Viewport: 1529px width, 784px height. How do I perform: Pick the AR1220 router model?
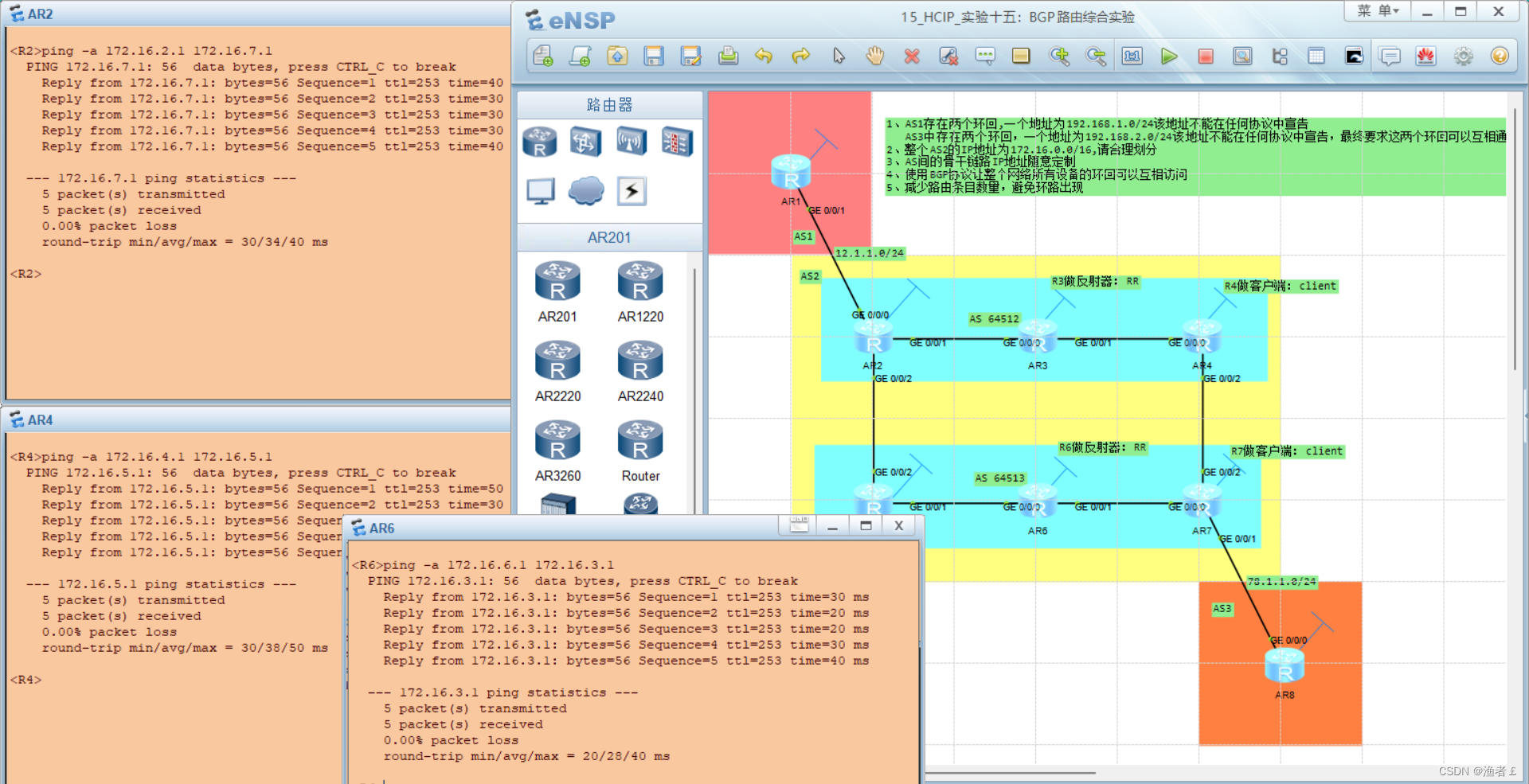pos(640,291)
